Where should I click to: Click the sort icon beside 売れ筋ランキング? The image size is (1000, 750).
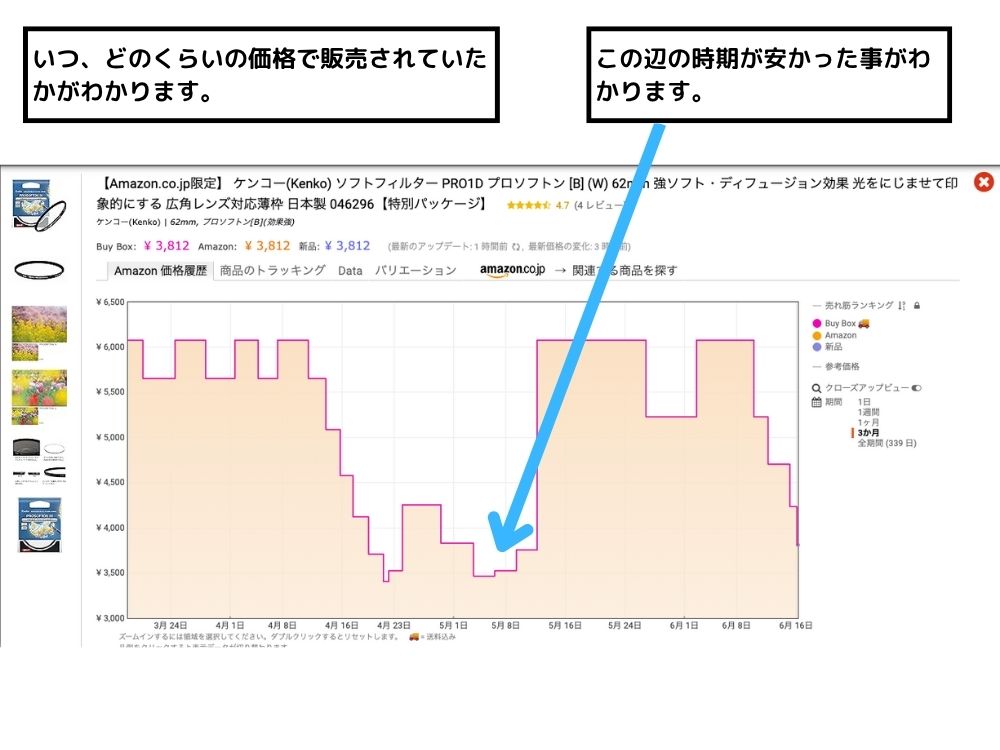tap(901, 305)
